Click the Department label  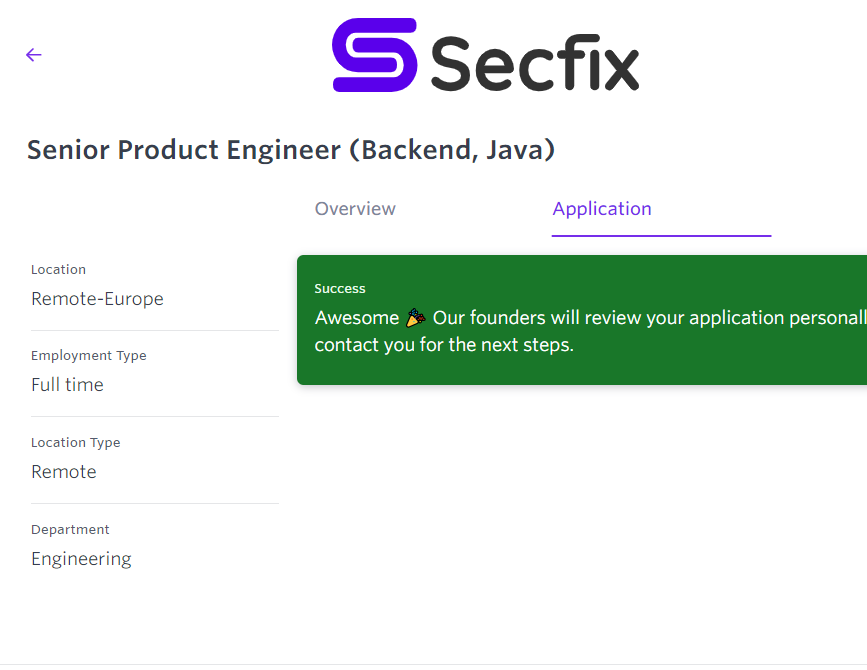(70, 530)
